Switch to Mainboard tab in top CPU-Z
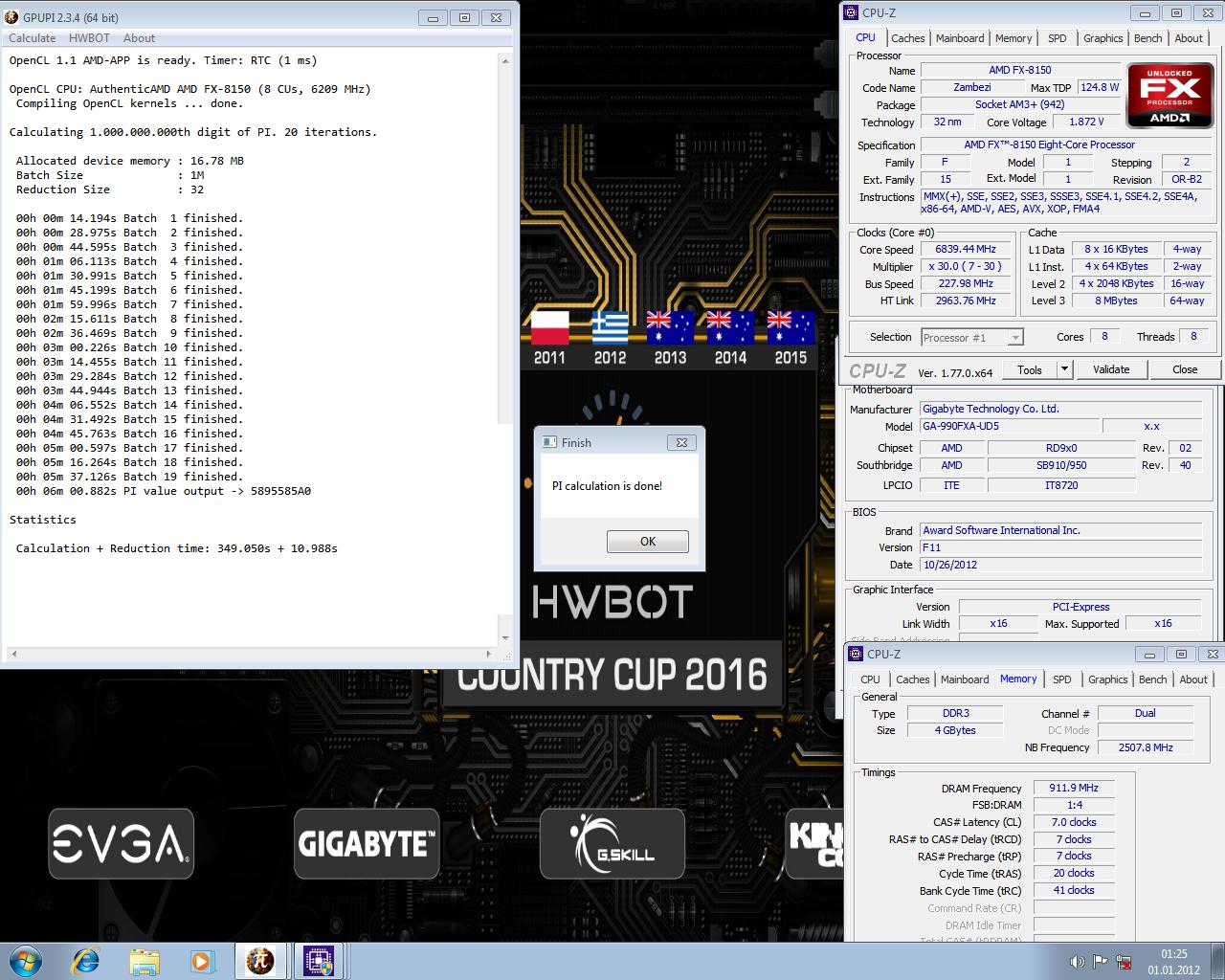 click(960, 38)
